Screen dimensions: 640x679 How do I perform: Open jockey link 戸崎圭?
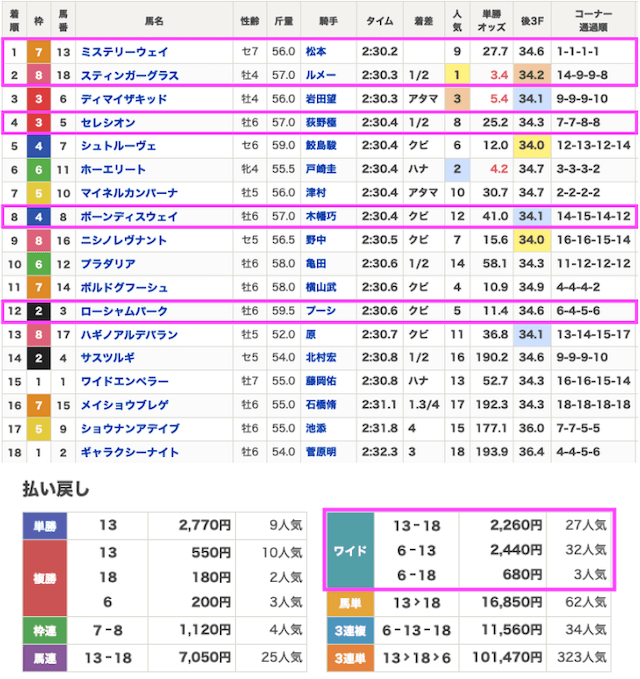(321, 169)
